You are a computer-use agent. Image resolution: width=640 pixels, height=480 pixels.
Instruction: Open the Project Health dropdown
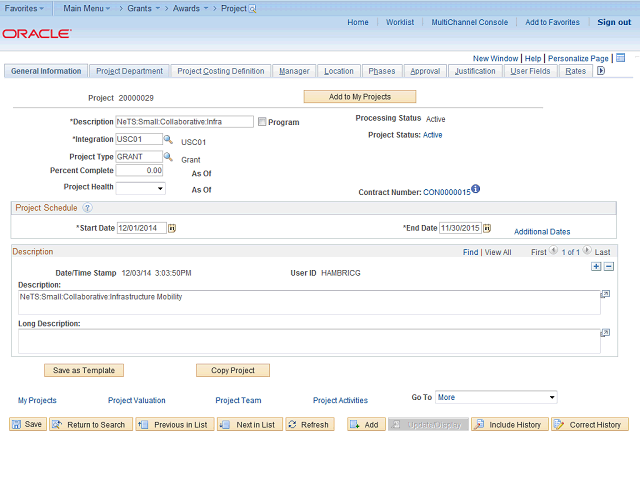[x=140, y=188]
